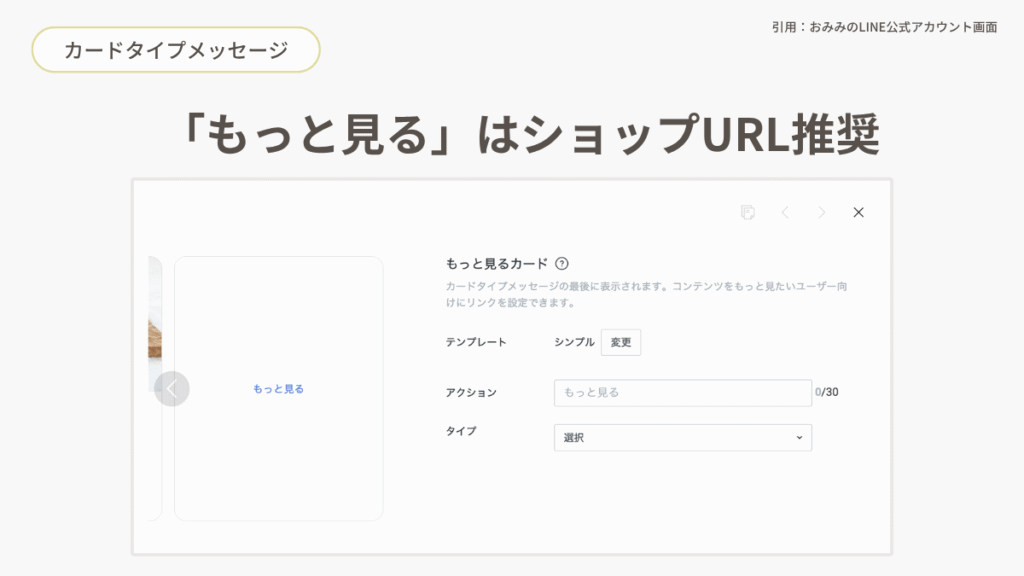Image resolution: width=1024 pixels, height=576 pixels.
Task: Go to previous card with left chevron
Action: point(785,212)
